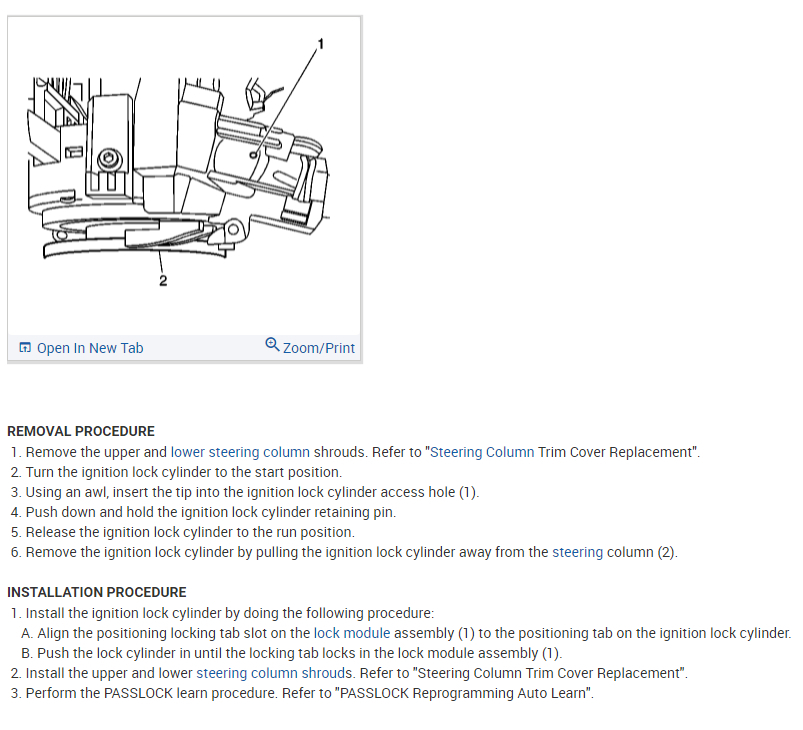Click the 'Push down and hold' retaining pin step

coord(210,512)
